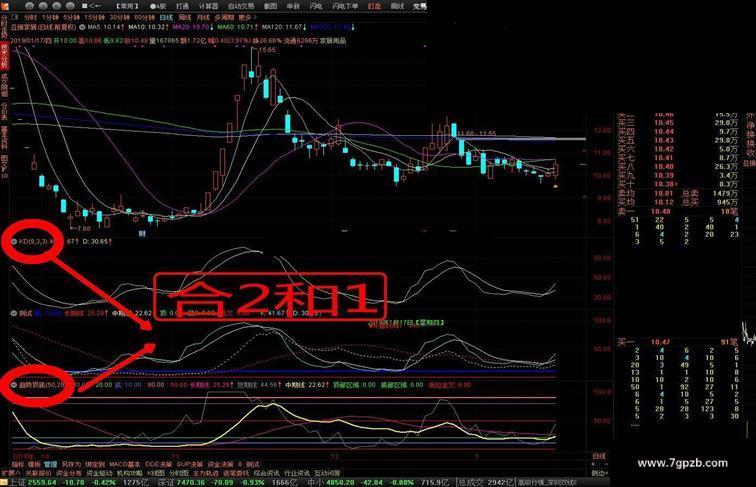Open the 行业资讯 bottom tab
The image size is (756, 487).
tap(297, 473)
